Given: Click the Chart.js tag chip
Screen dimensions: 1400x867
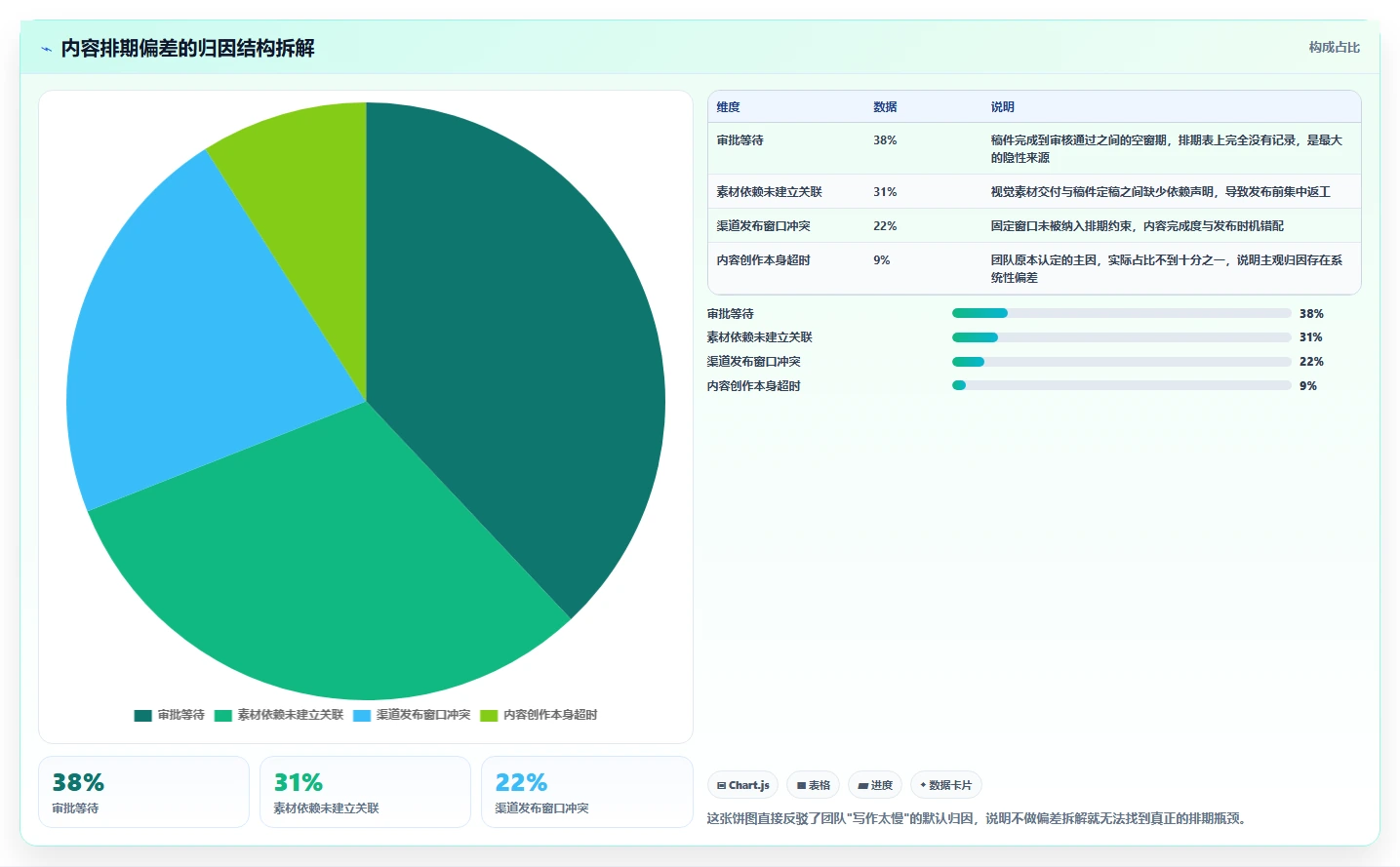Looking at the screenshot, I should click(742, 785).
